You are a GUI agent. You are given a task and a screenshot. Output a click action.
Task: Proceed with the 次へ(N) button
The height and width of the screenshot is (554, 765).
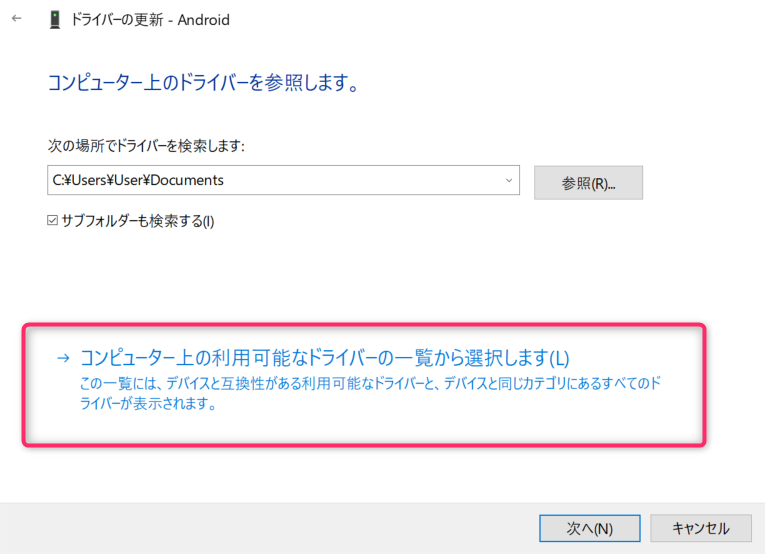tap(589, 528)
